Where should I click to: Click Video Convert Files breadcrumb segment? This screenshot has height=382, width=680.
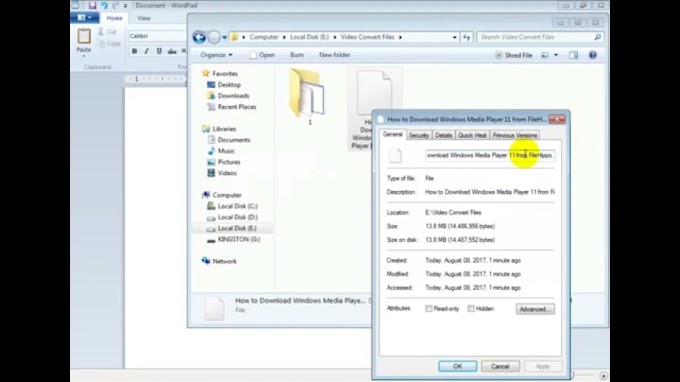coord(367,37)
